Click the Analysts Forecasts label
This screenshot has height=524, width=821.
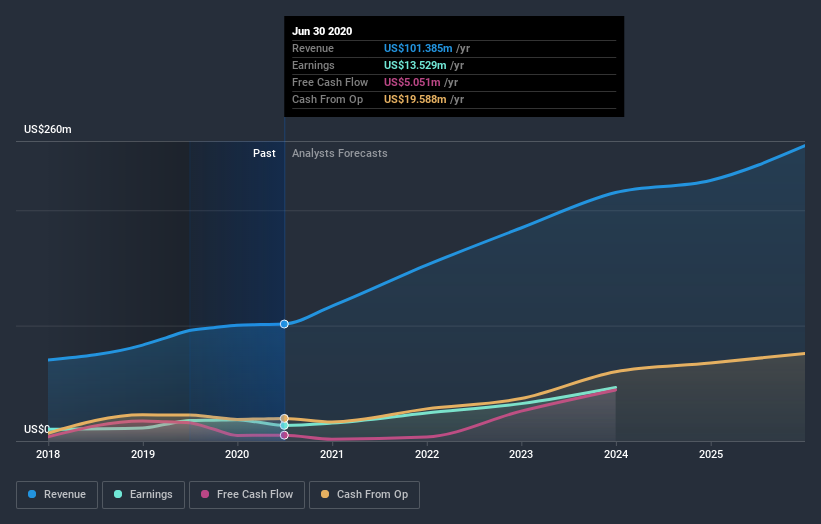click(x=340, y=153)
